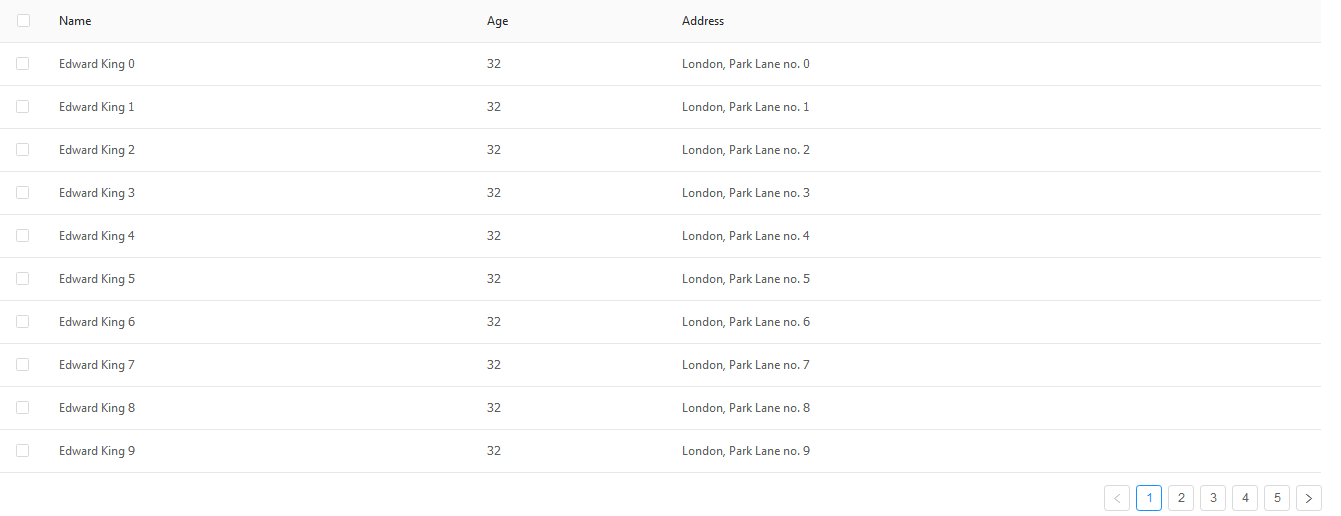Click the Address column header
The width and height of the screenshot is (1341, 516).
703,21
